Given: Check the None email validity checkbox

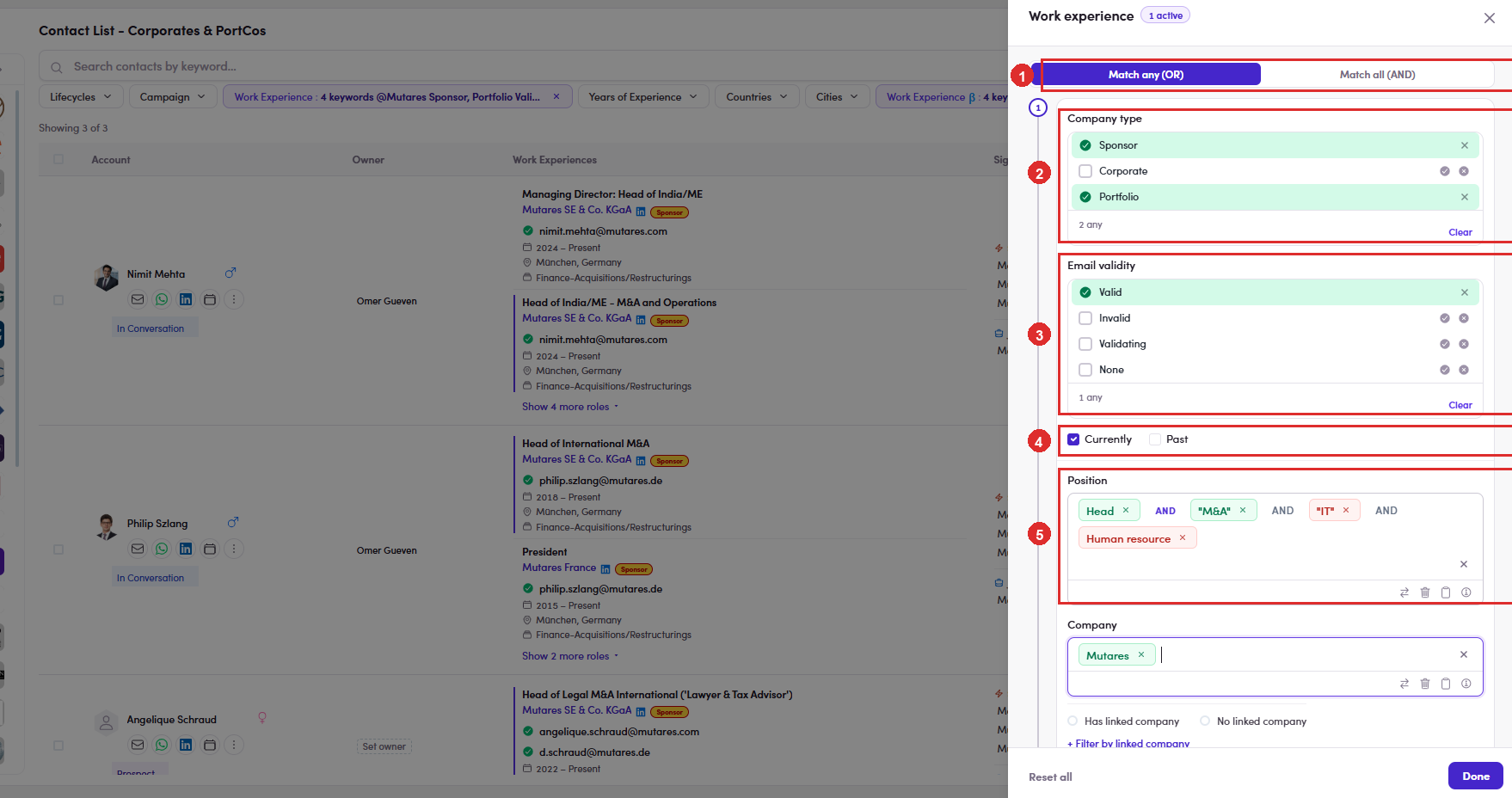Looking at the screenshot, I should coord(1085,370).
